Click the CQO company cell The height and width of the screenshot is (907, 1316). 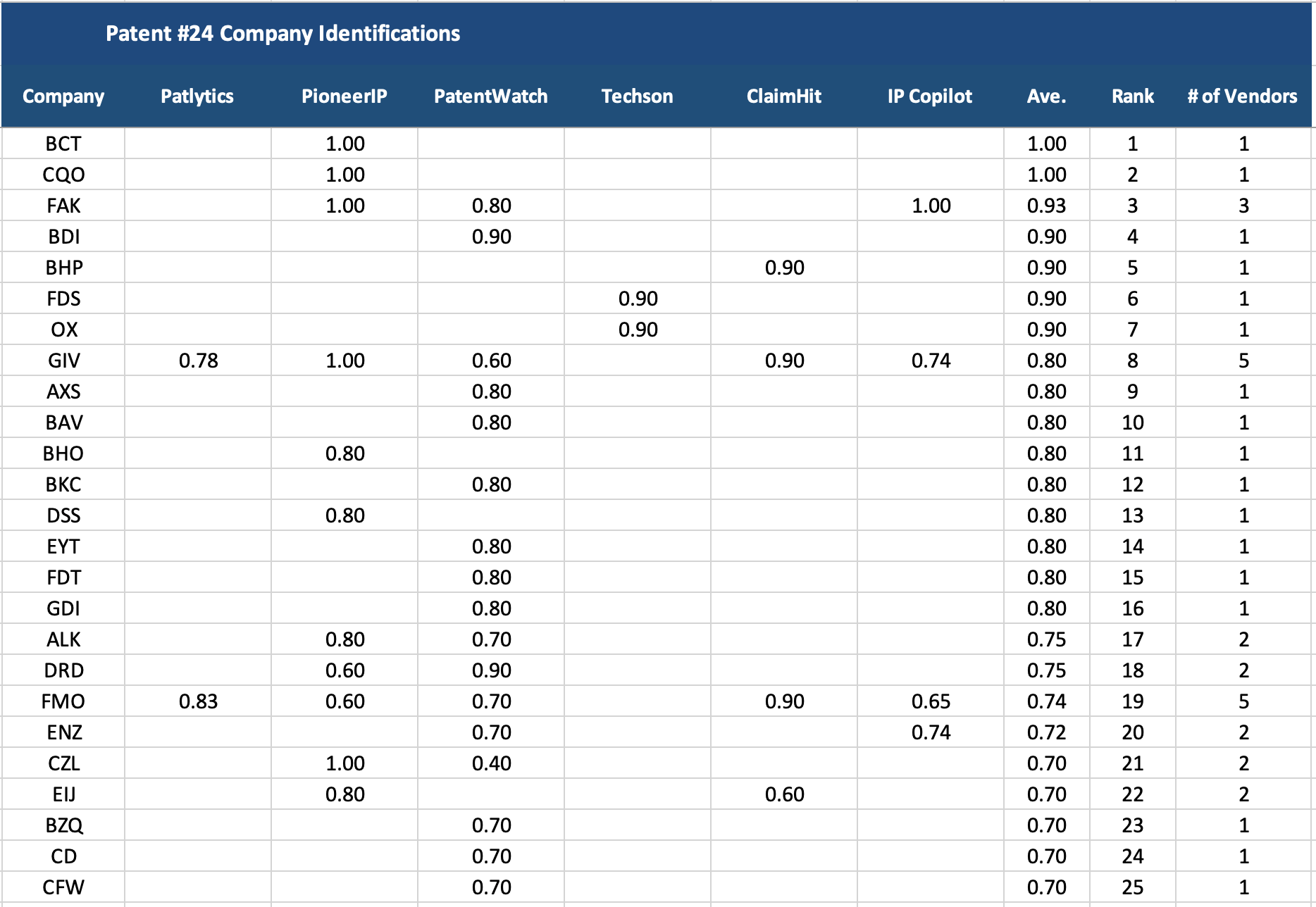(x=63, y=175)
